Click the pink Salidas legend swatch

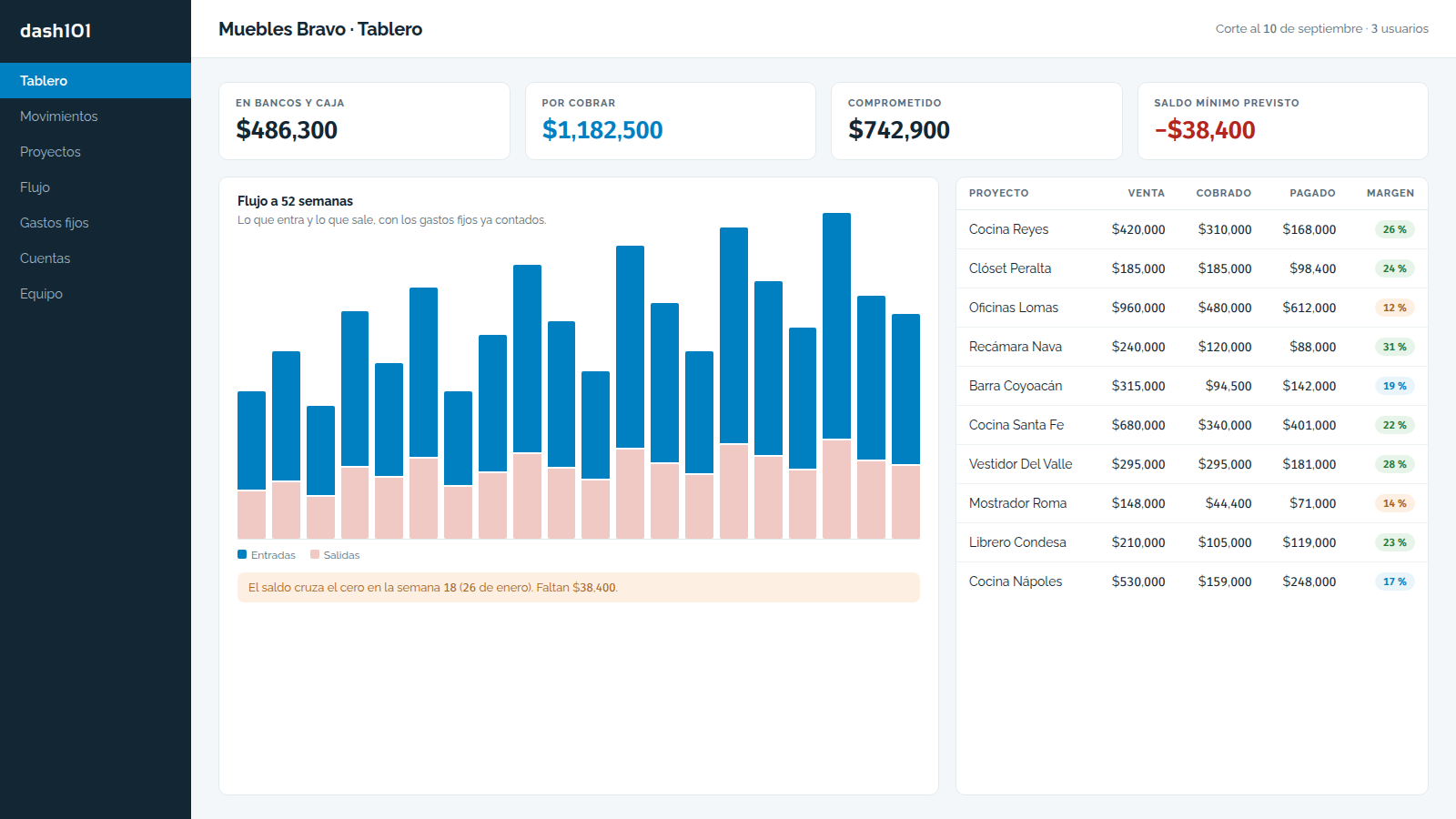point(315,554)
